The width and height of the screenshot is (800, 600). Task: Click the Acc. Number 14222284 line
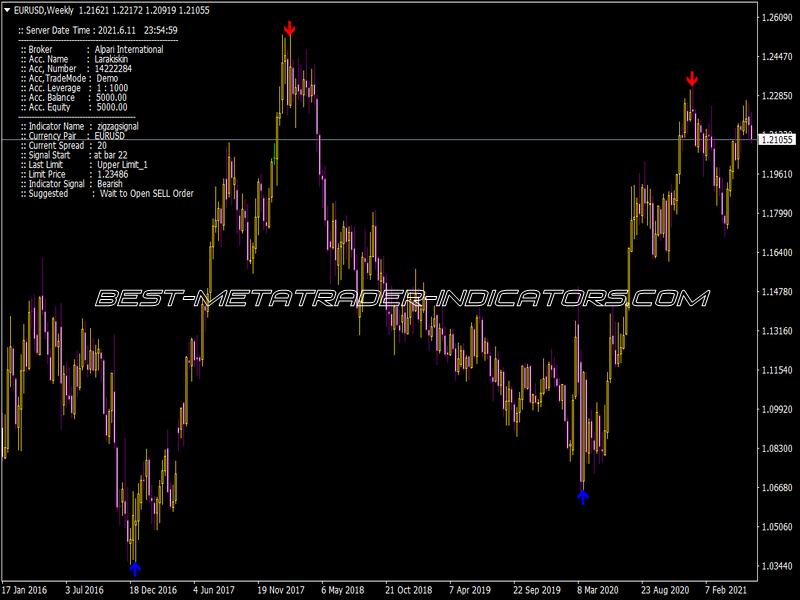(76, 69)
